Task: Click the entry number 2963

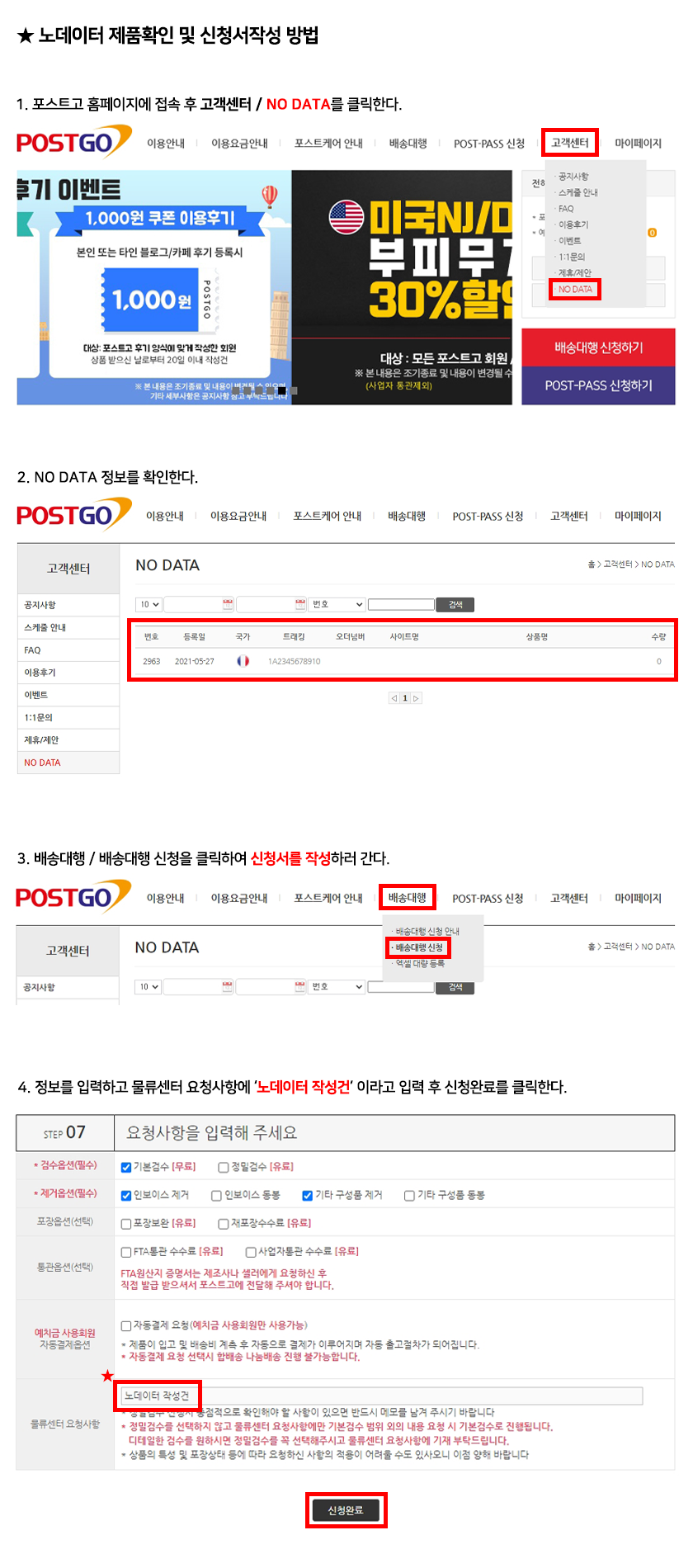Action: click(x=152, y=661)
